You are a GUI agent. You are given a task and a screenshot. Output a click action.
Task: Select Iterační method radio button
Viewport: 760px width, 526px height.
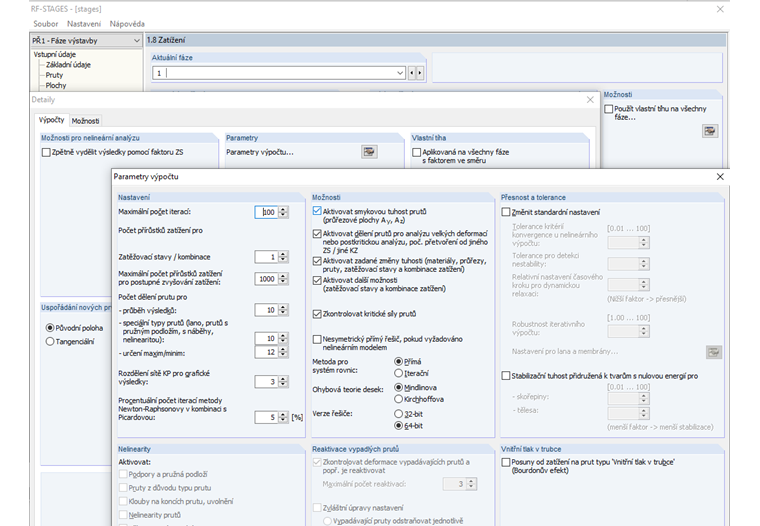click(x=398, y=373)
